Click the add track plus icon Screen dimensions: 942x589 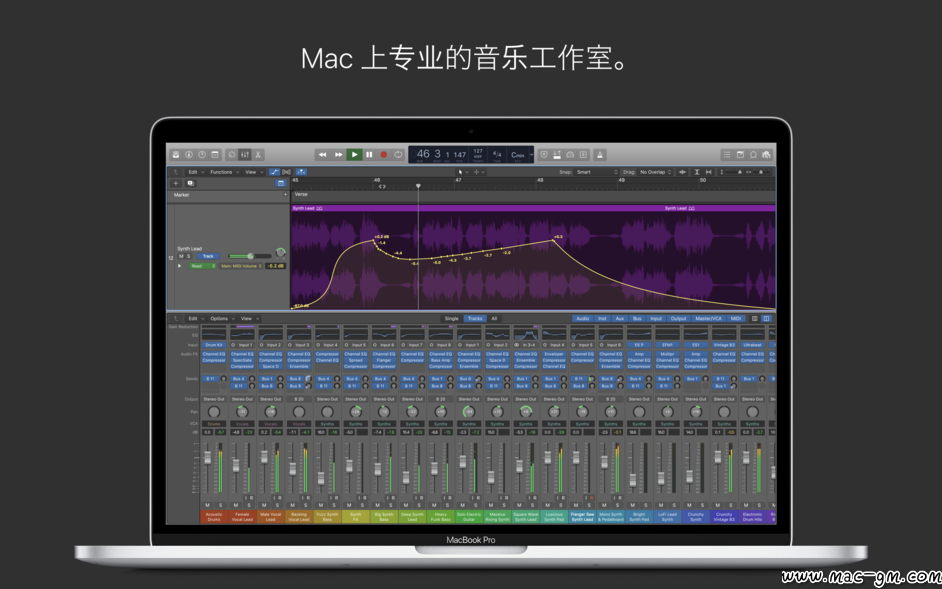tap(176, 183)
